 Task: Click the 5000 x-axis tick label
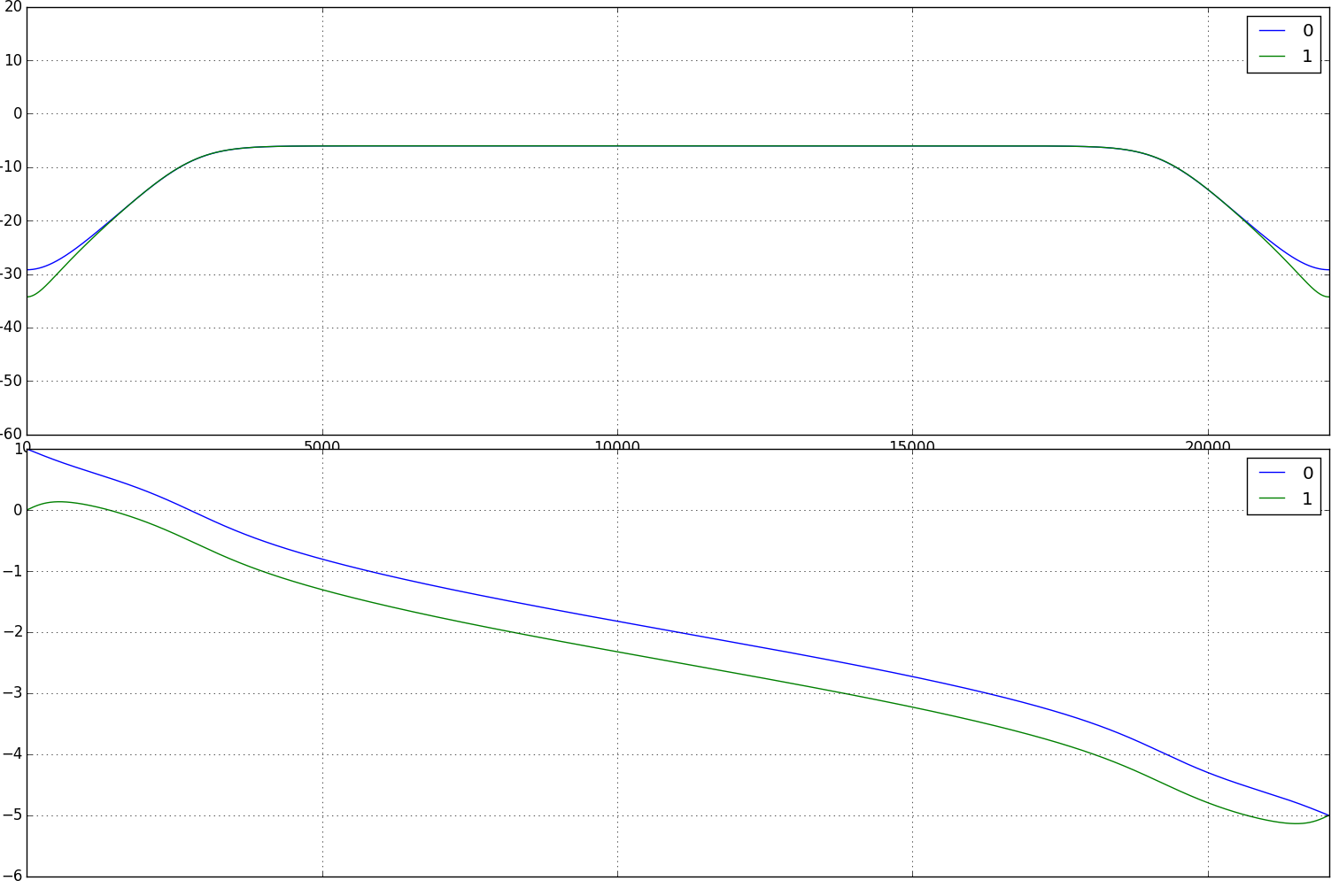(322, 444)
